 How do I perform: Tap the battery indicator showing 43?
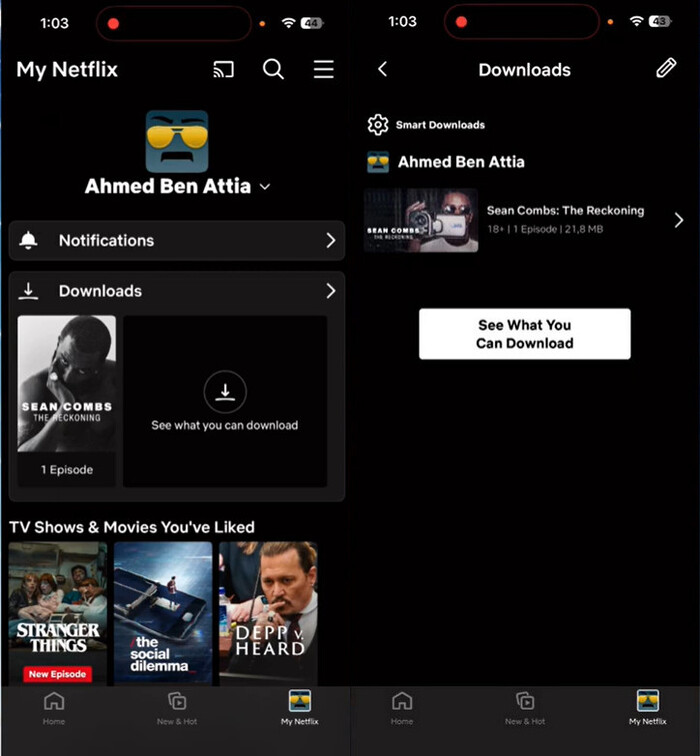tap(660, 21)
